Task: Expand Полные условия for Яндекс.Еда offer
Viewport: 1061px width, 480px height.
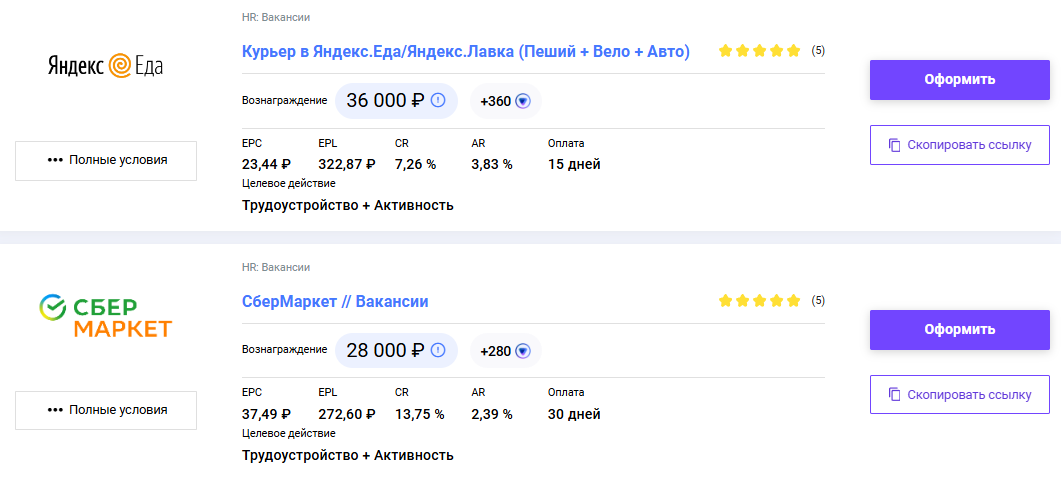Action: (106, 160)
